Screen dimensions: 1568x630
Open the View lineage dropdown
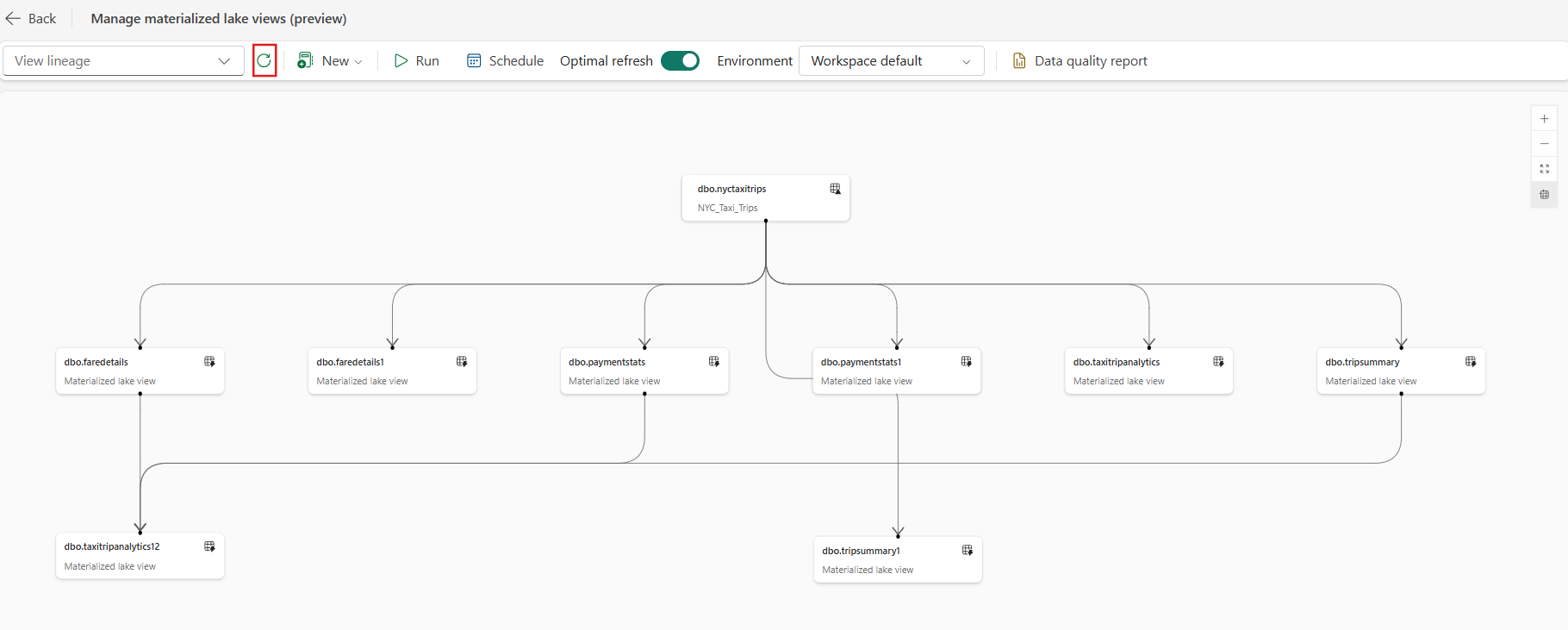pos(123,60)
